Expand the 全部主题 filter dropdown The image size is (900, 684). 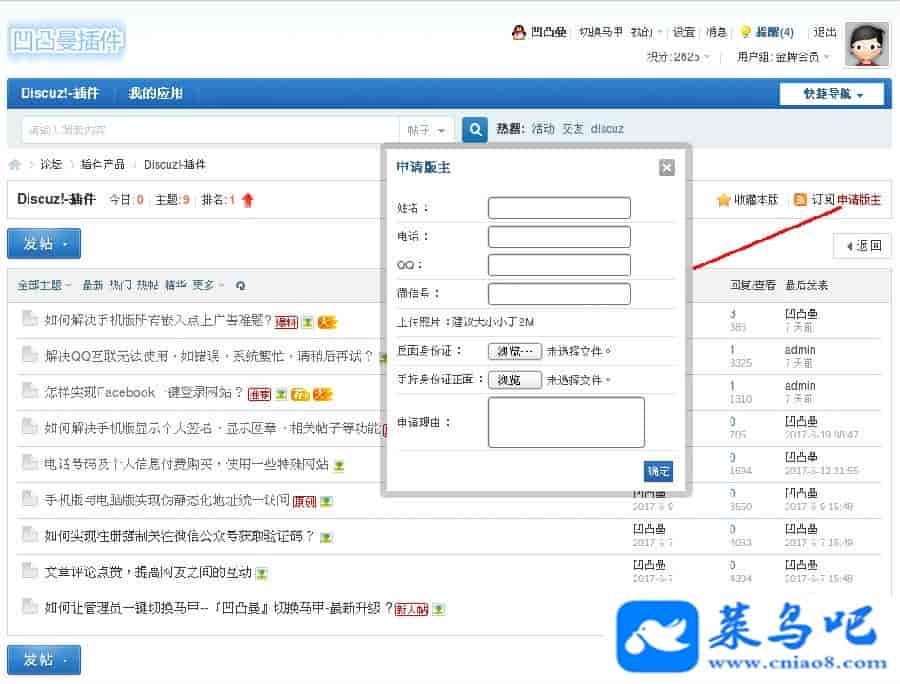tap(44, 286)
